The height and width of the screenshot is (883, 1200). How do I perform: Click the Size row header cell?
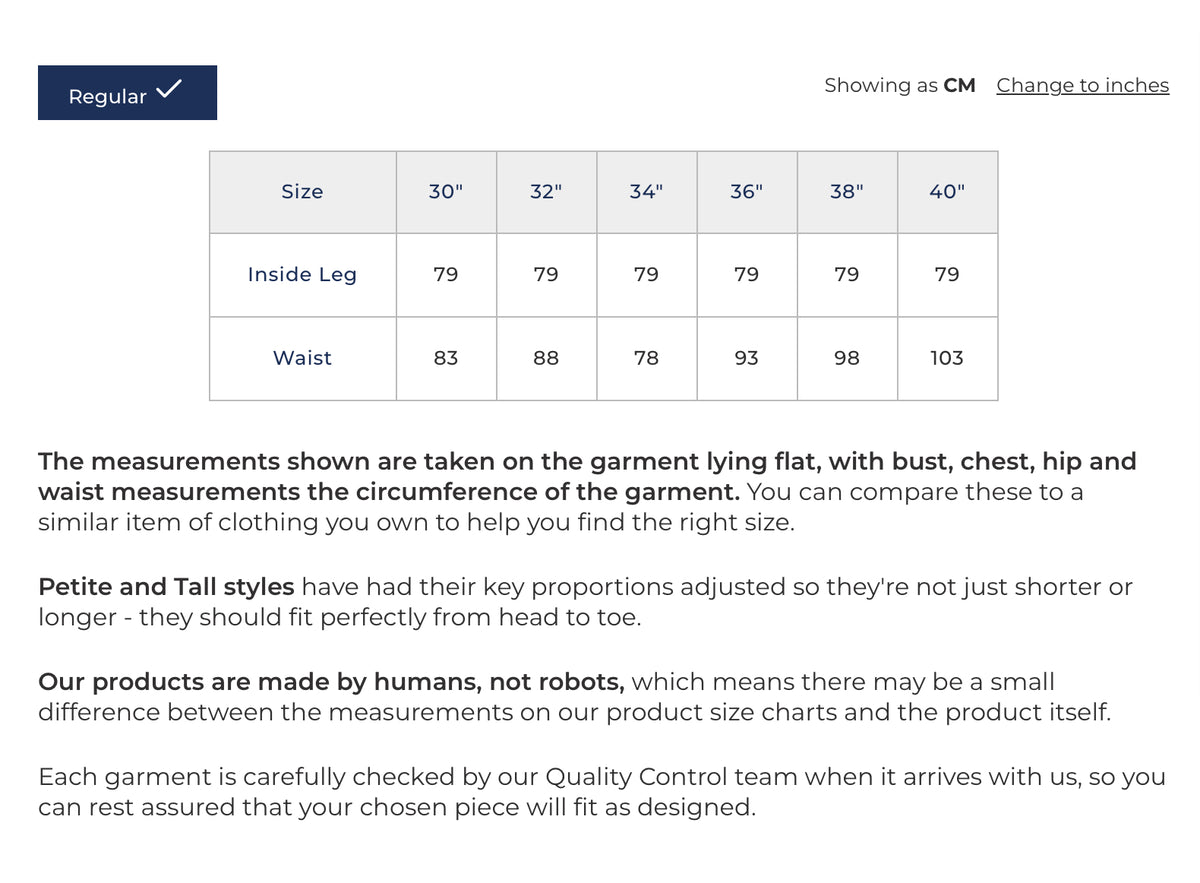pos(302,191)
